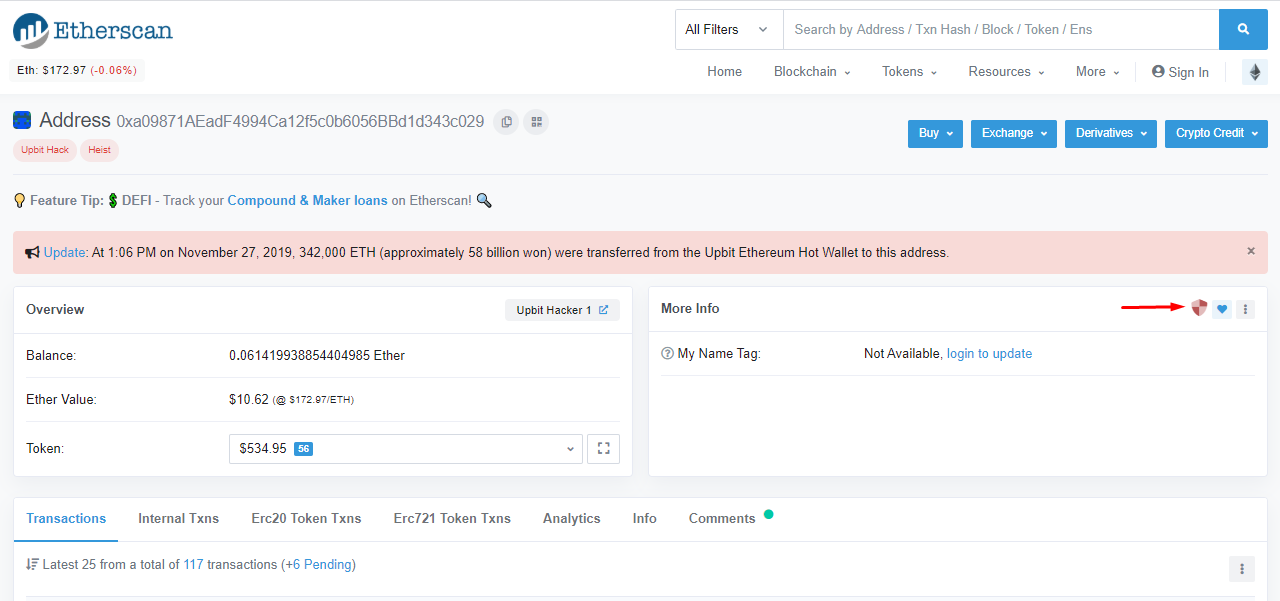Add address to watch list heart icon

(x=1222, y=310)
